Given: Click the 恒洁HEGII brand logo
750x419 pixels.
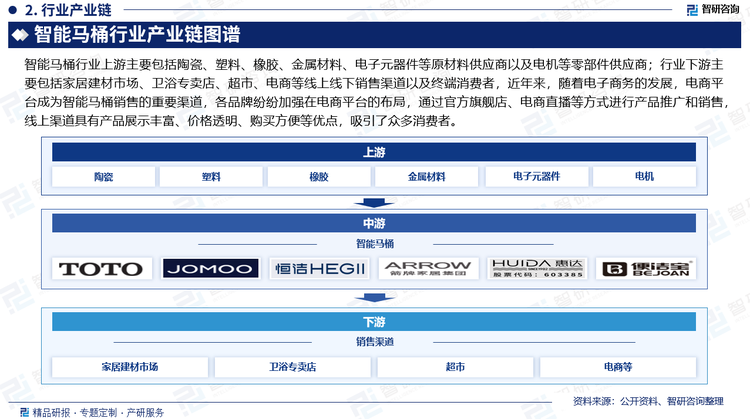Looking at the screenshot, I should click(x=320, y=269).
